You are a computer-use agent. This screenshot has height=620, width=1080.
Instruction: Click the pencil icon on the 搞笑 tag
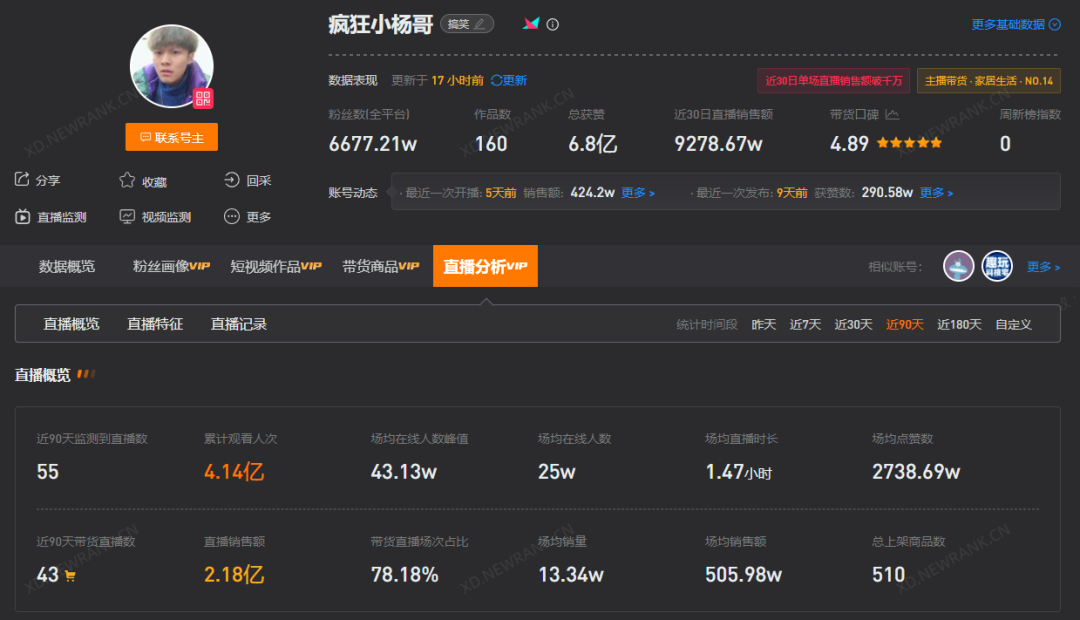(x=481, y=24)
